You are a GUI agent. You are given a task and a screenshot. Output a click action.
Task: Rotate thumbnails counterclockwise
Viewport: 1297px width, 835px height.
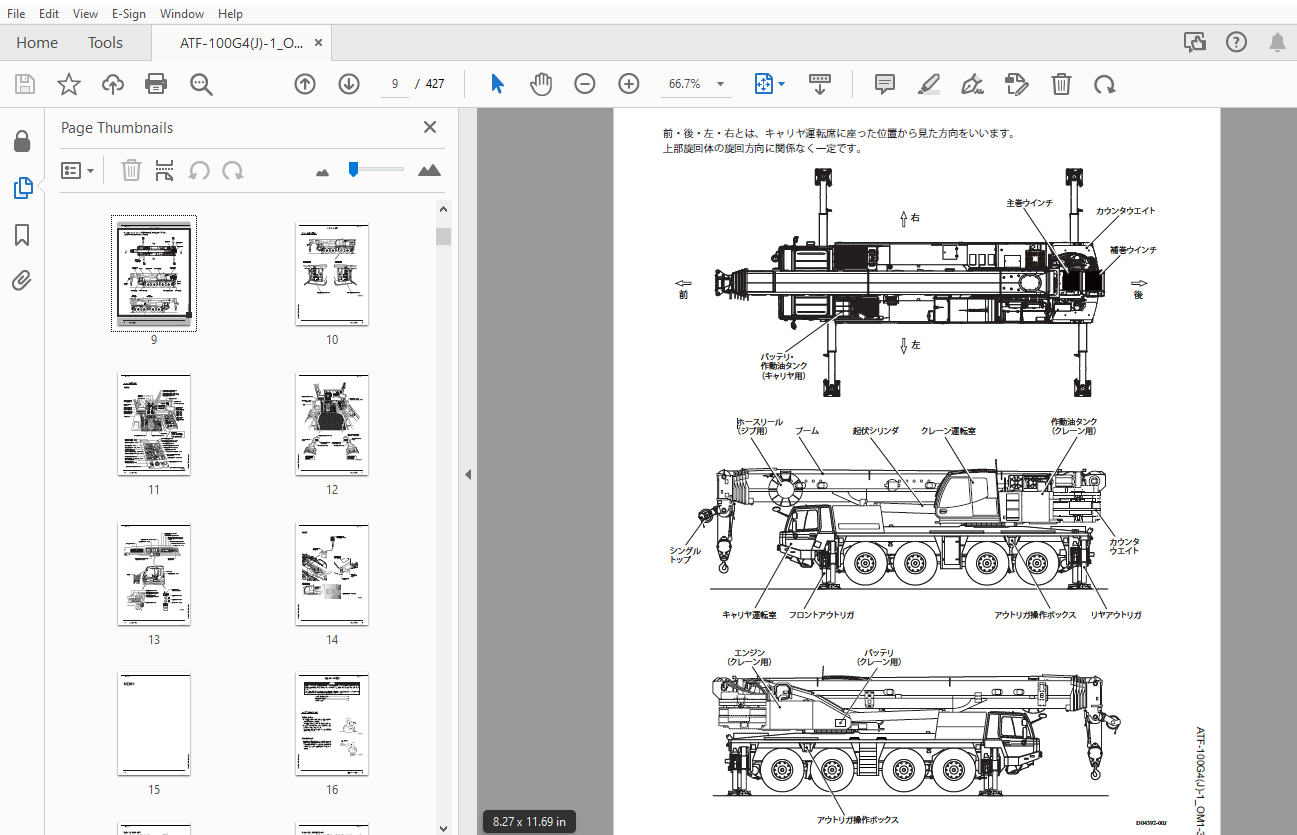coord(199,170)
